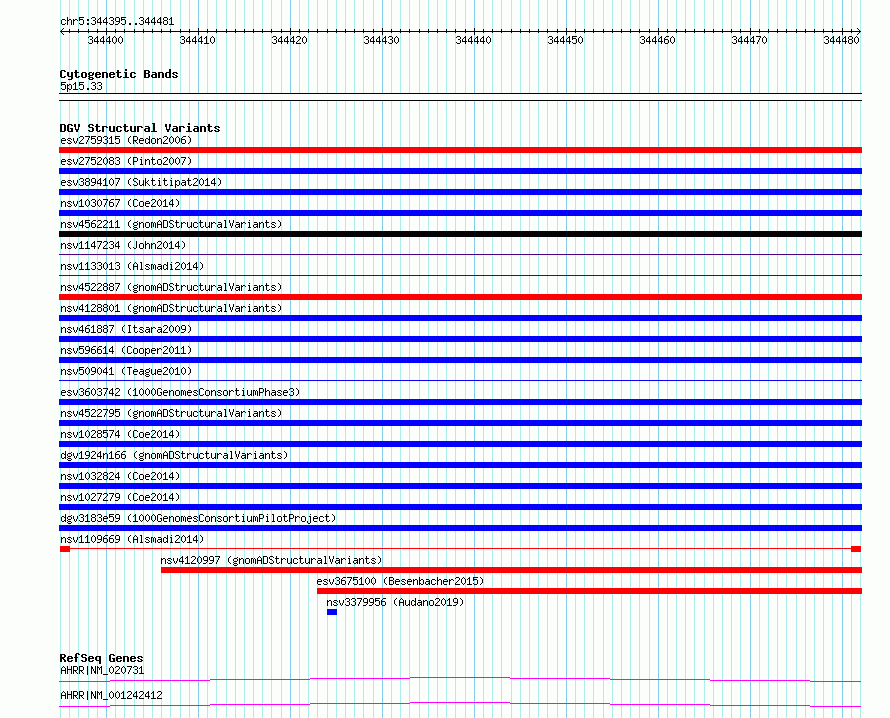The image size is (890, 718).
Task: Click the red esv3675100 variant bar
Action: point(589,591)
